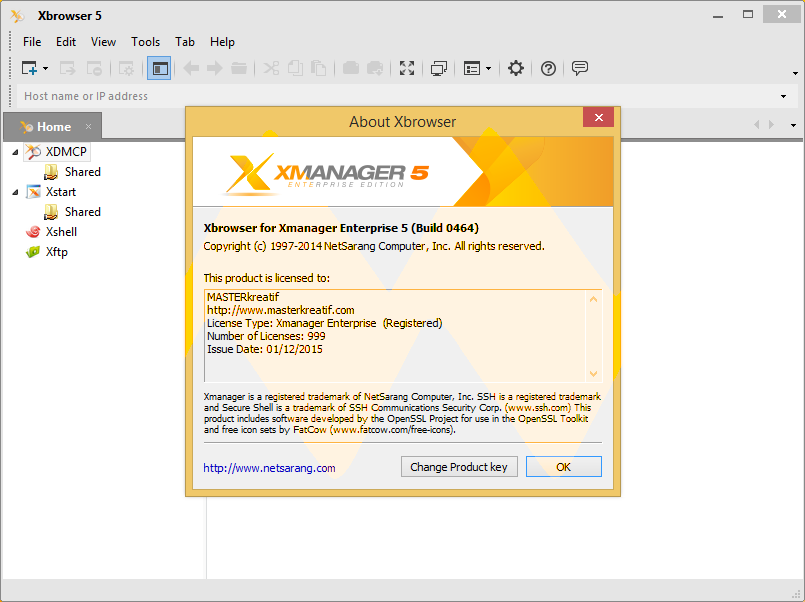
Task: Click the MASTERkreatif license text line
Action: pos(243,297)
